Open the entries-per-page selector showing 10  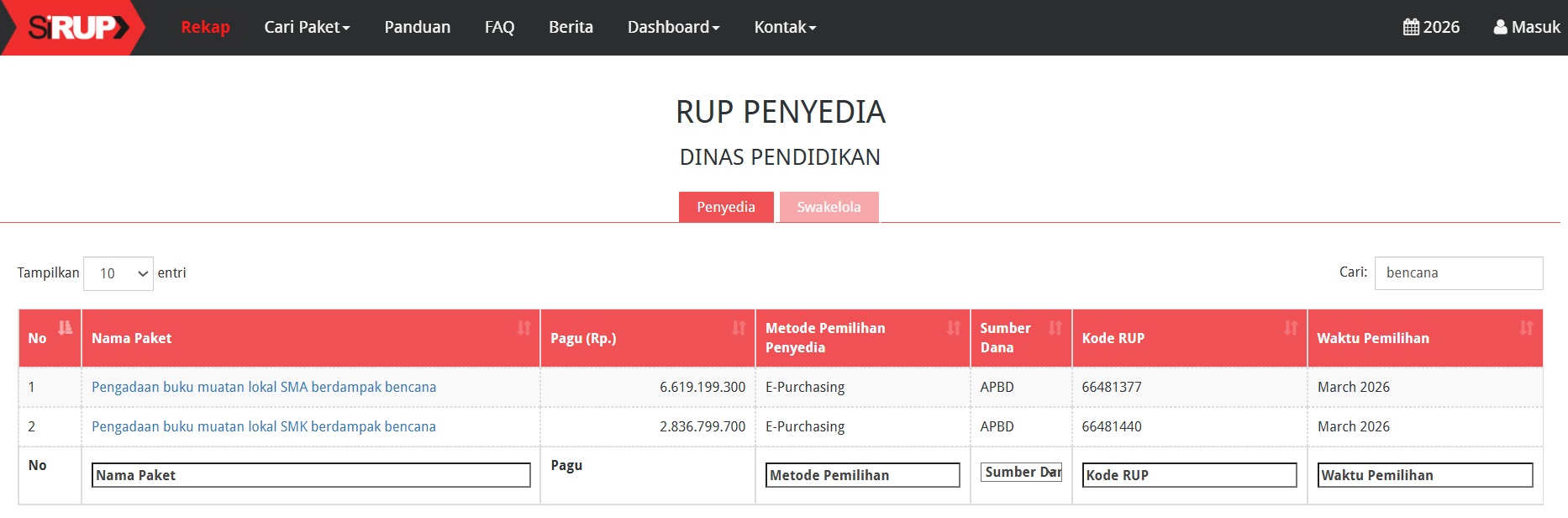click(118, 273)
